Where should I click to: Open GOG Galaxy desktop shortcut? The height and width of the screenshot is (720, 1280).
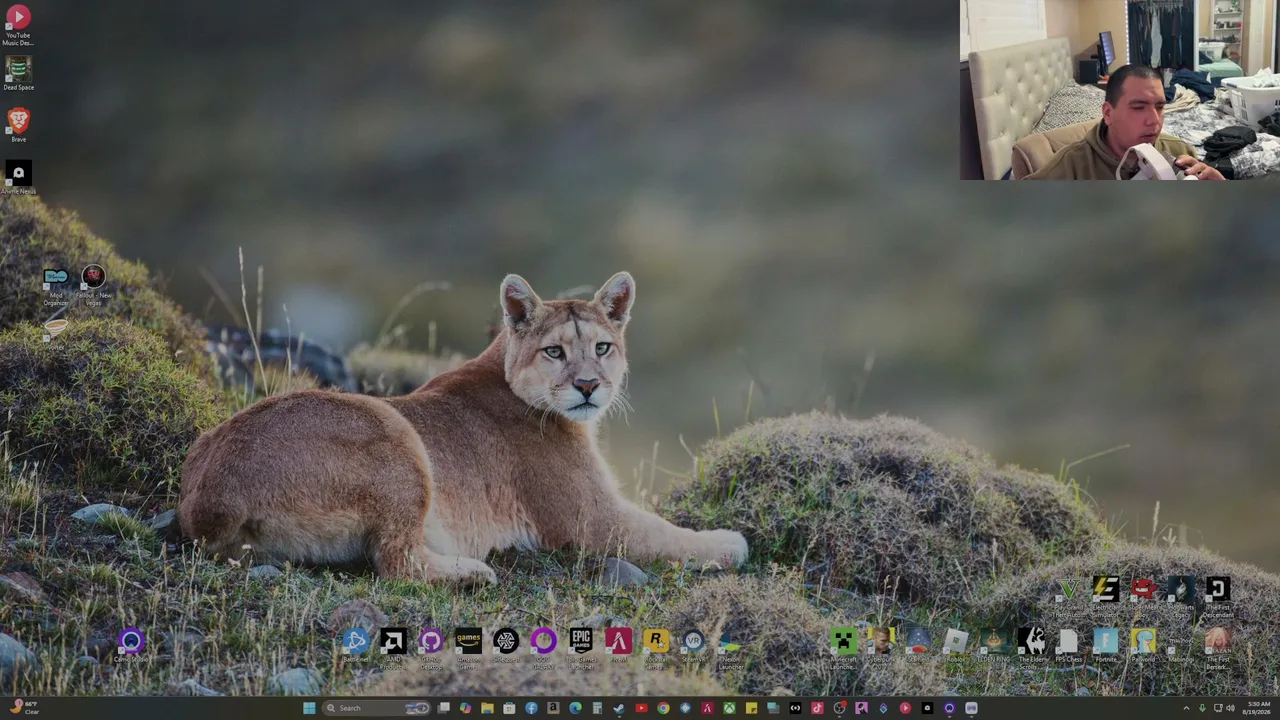point(543,648)
